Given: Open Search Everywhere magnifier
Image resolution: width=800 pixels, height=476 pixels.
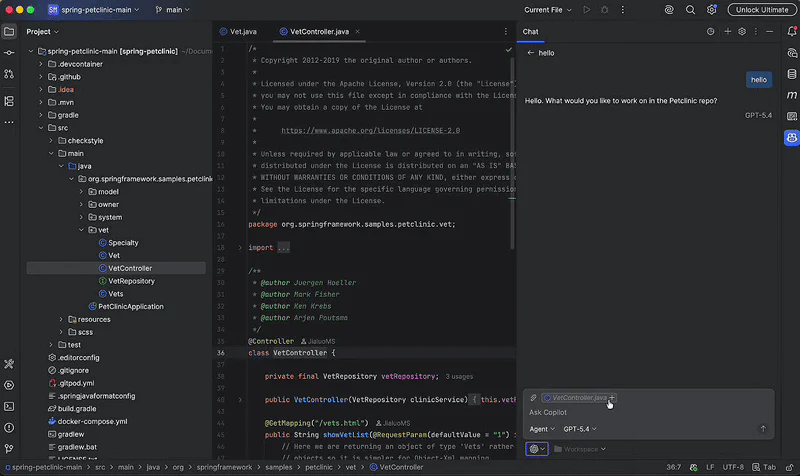Looking at the screenshot, I should [690, 10].
